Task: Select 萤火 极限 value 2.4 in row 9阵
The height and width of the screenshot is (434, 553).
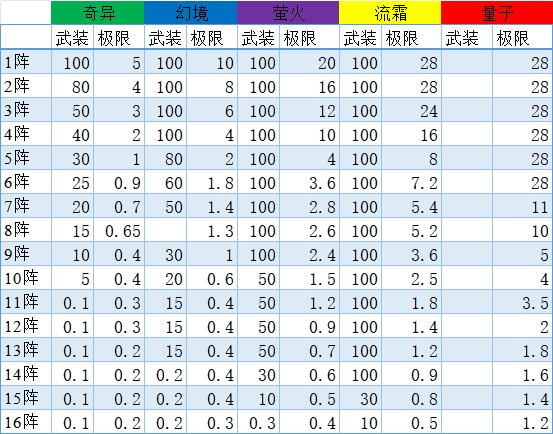Action: click(x=309, y=254)
